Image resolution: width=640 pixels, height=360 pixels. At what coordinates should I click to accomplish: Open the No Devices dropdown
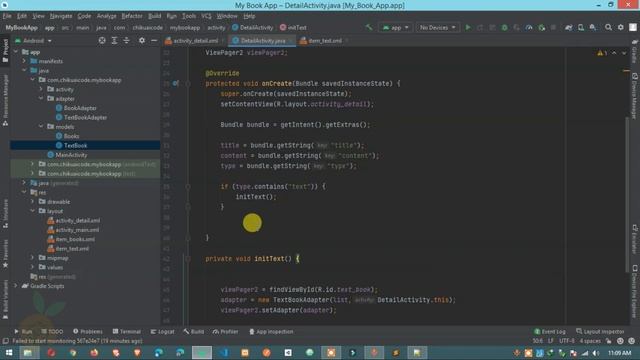(437, 27)
